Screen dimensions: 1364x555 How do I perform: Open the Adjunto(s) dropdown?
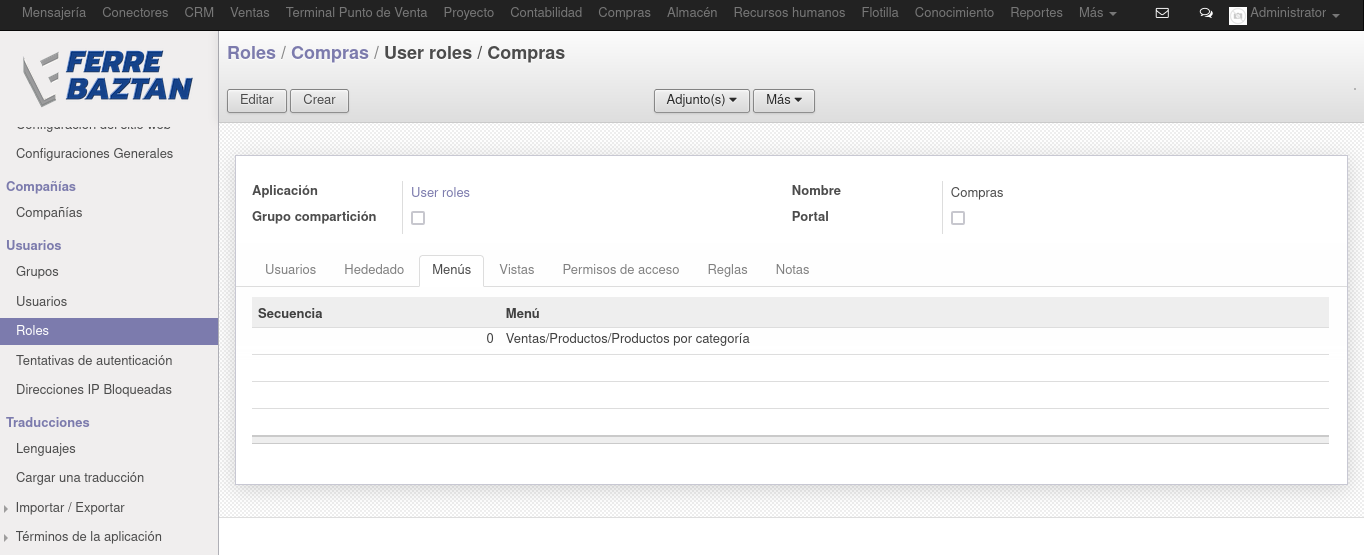(x=702, y=101)
